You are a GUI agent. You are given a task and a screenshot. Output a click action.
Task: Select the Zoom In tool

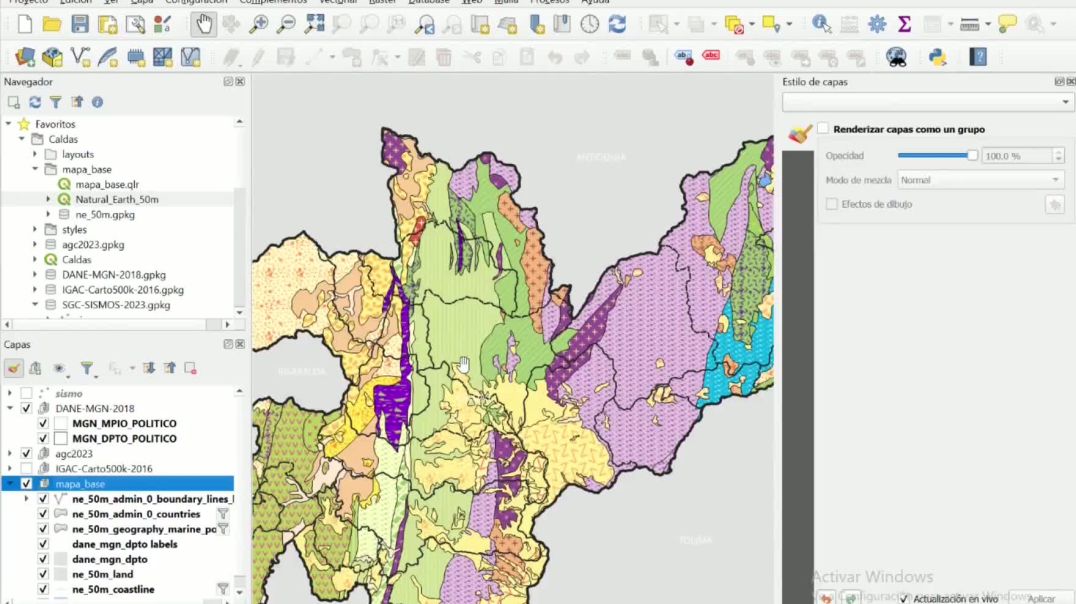(257, 24)
